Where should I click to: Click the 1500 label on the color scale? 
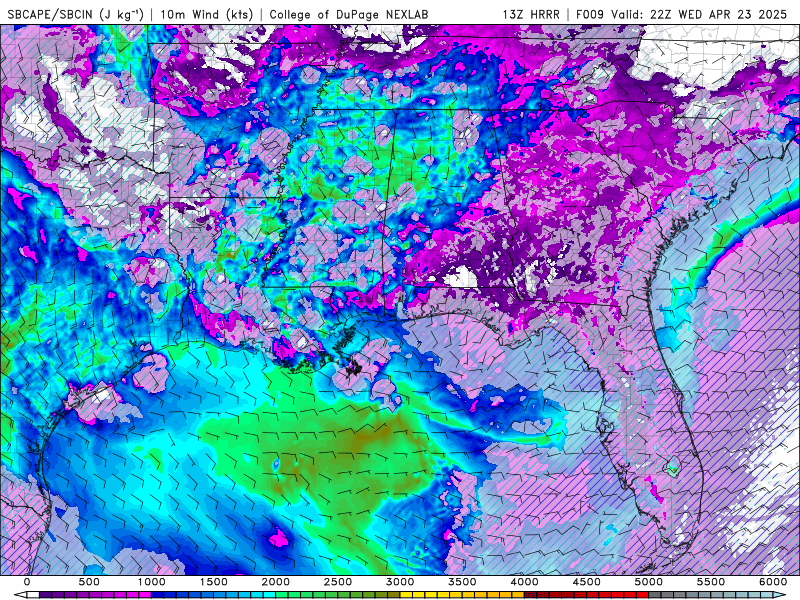[x=213, y=582]
